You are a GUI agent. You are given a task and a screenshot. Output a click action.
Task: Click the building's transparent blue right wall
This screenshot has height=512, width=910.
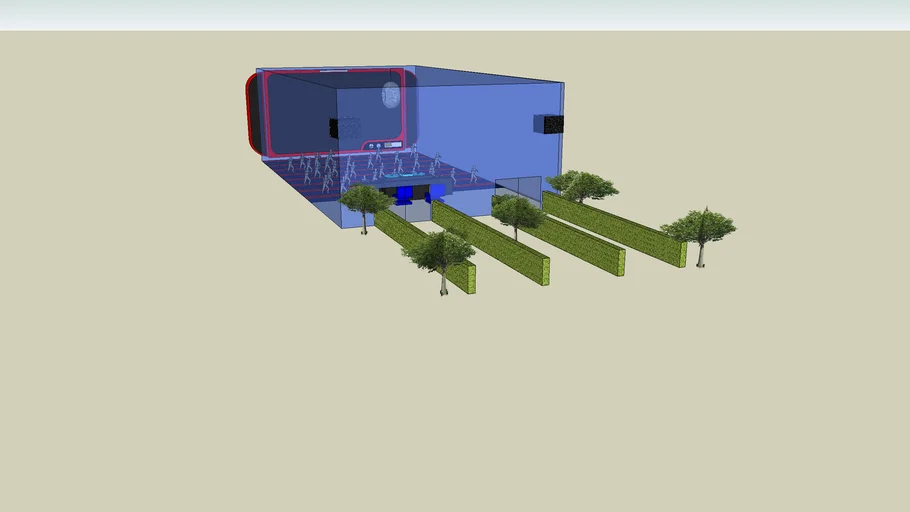[490, 120]
